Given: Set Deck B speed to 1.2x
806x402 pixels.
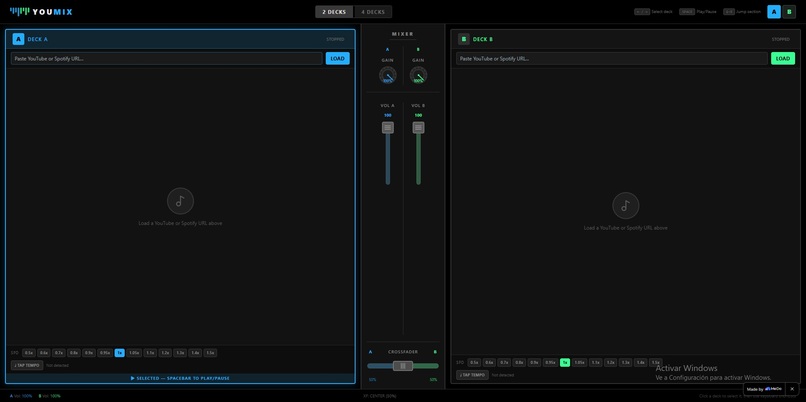Looking at the screenshot, I should (x=611, y=362).
